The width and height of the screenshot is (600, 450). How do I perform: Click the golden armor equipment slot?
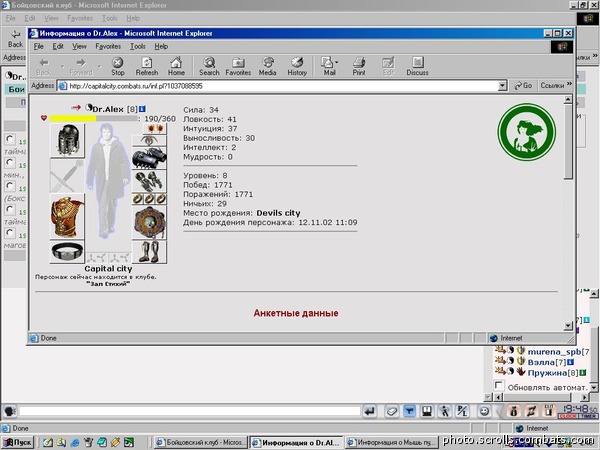pos(67,216)
